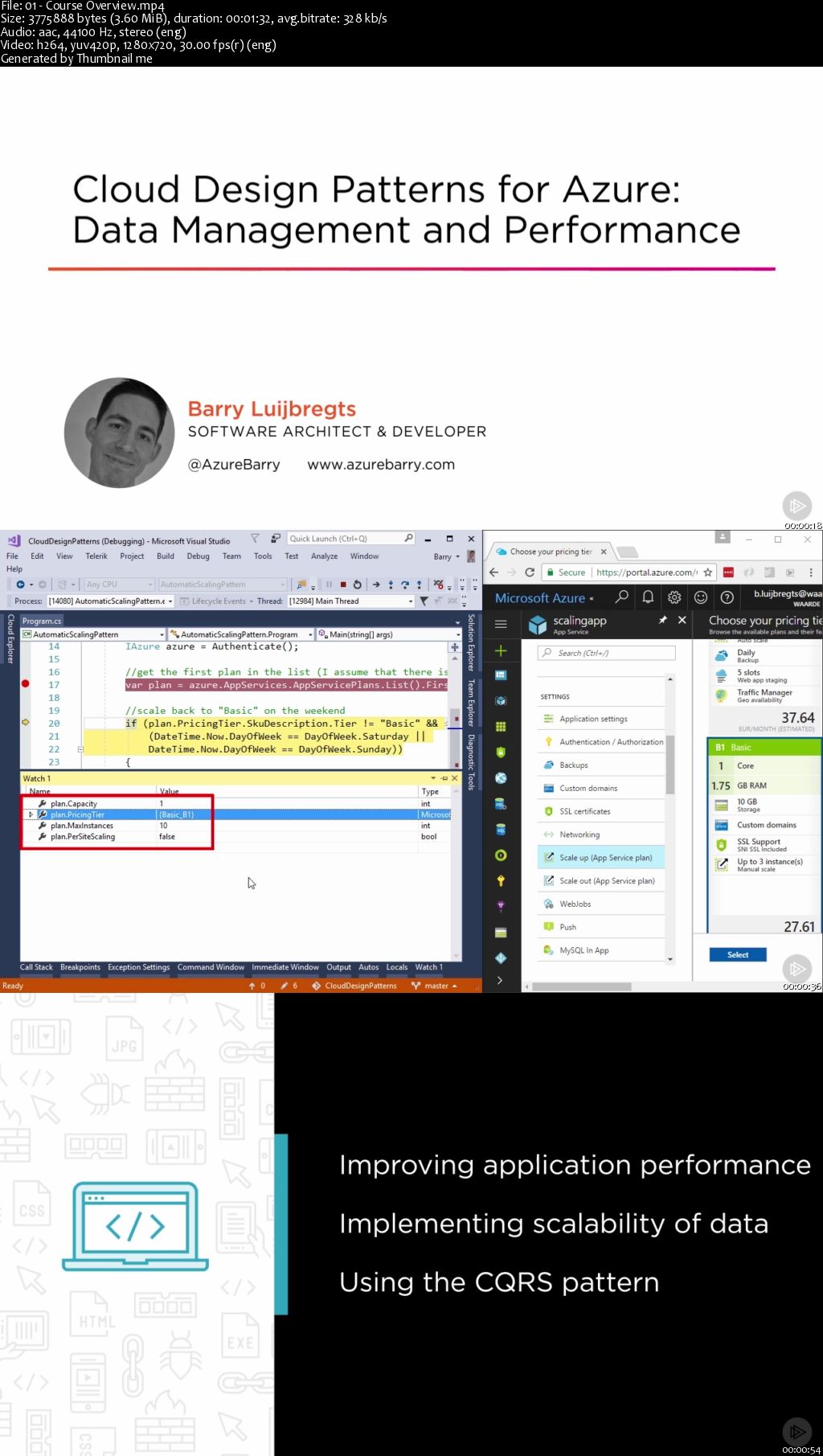
Task: Switch to the Call Stack tab
Action: coord(36,967)
